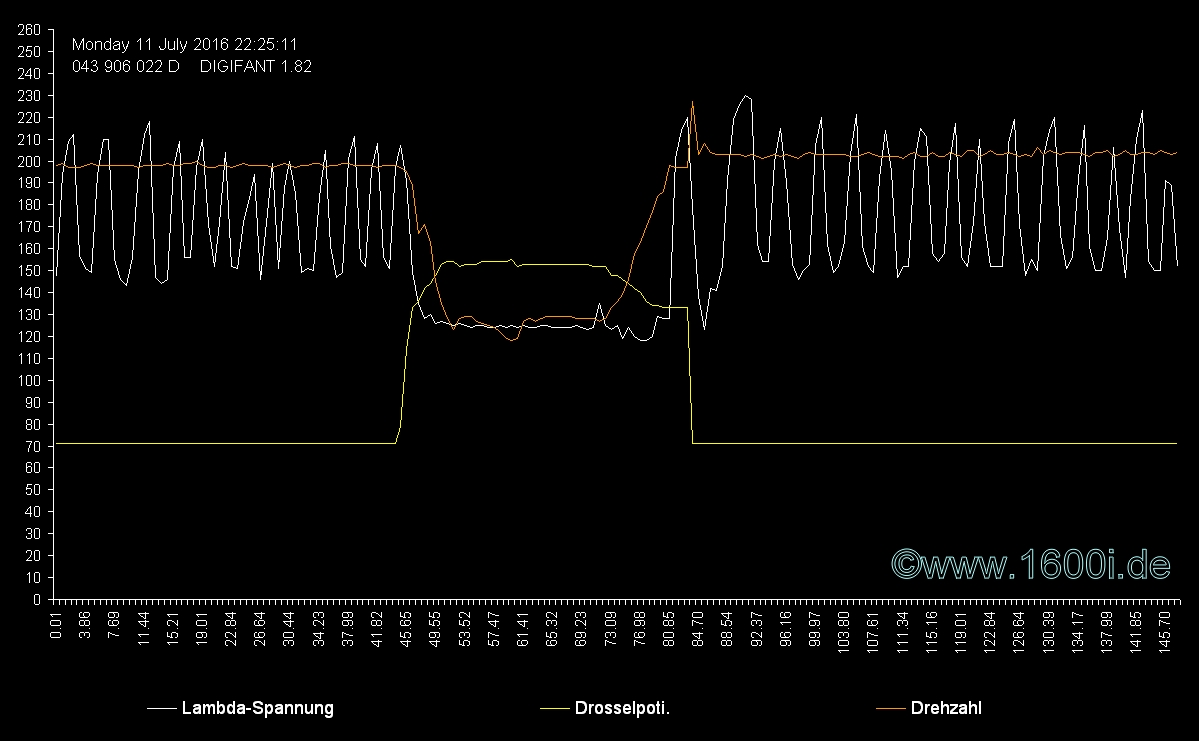
Task: Select the Drosselpoti. legend entry
Action: tap(622, 708)
